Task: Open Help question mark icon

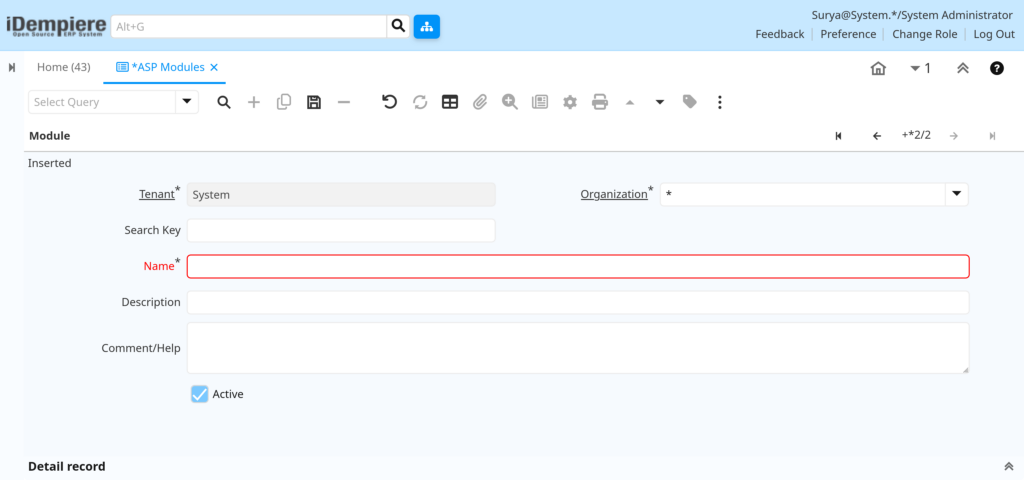Action: point(997,68)
